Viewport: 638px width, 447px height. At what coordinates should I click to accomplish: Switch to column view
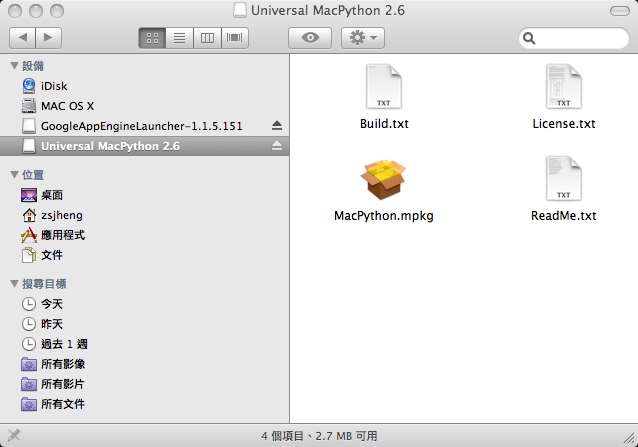pyautogui.click(x=207, y=38)
